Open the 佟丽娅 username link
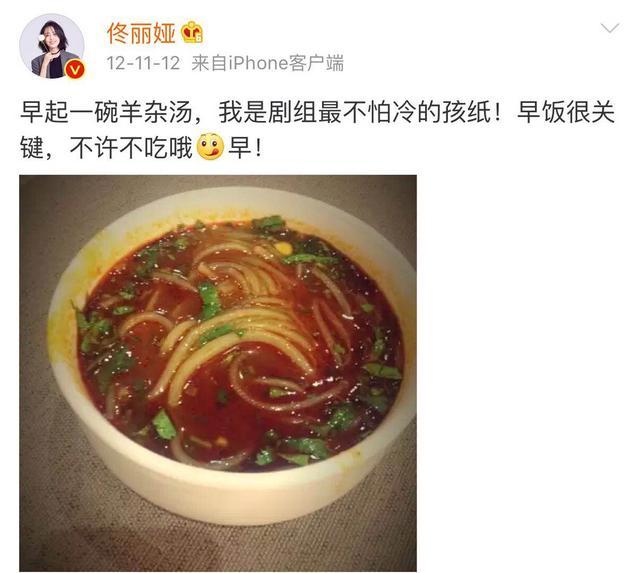This screenshot has height=573, width=640. [x=142, y=33]
